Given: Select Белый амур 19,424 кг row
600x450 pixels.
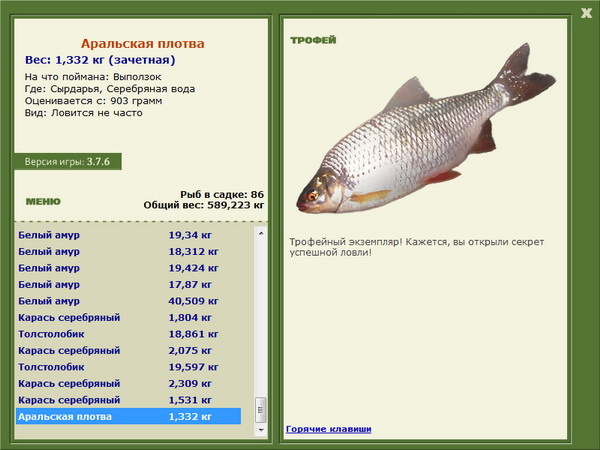Looking at the screenshot, I should 129,268.
